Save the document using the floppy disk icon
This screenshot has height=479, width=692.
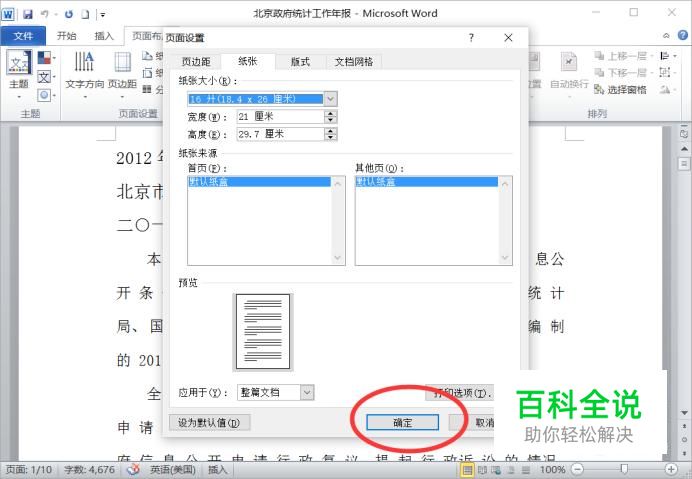coord(28,14)
